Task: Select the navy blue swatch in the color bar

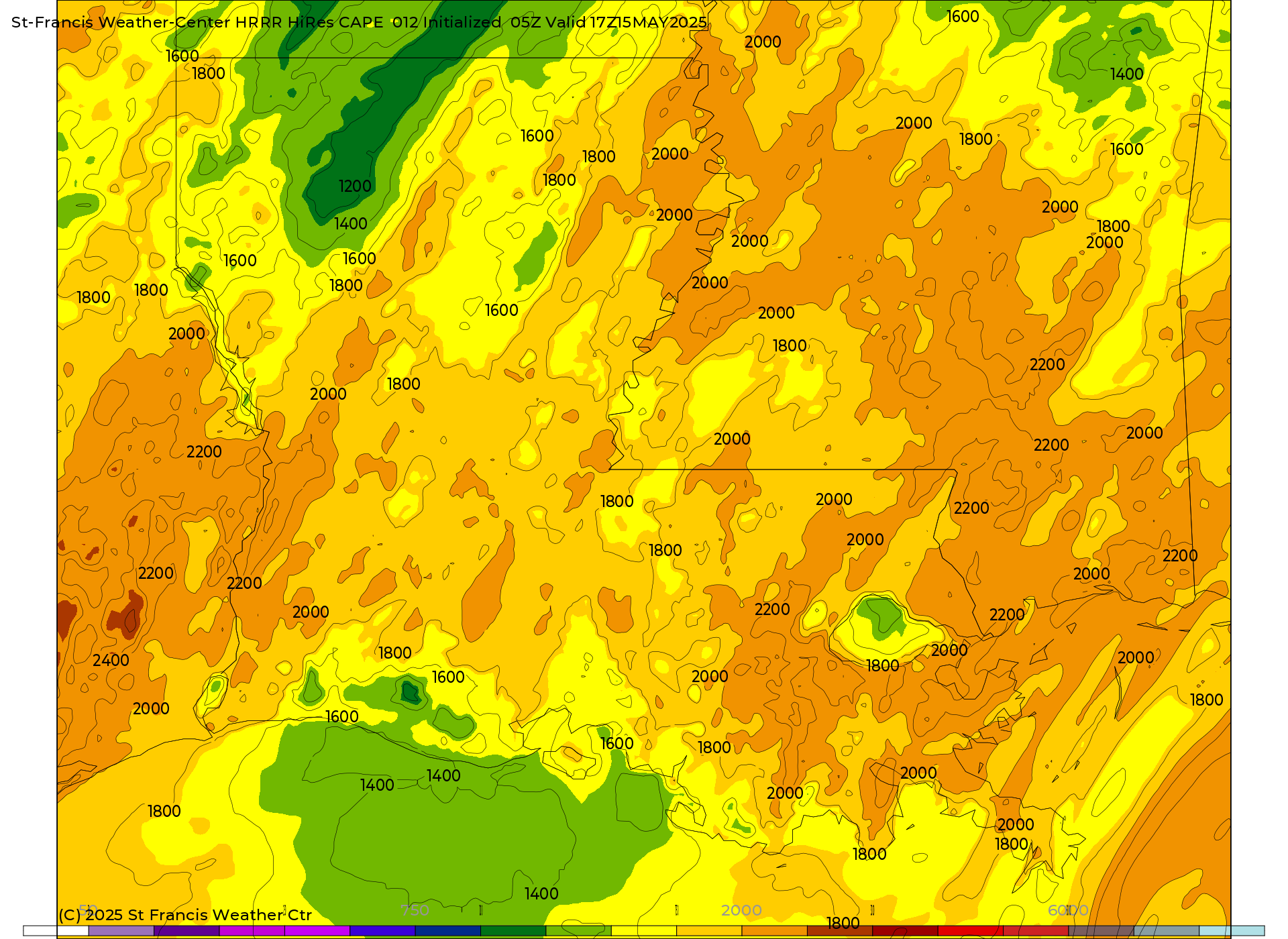Action: tap(447, 931)
